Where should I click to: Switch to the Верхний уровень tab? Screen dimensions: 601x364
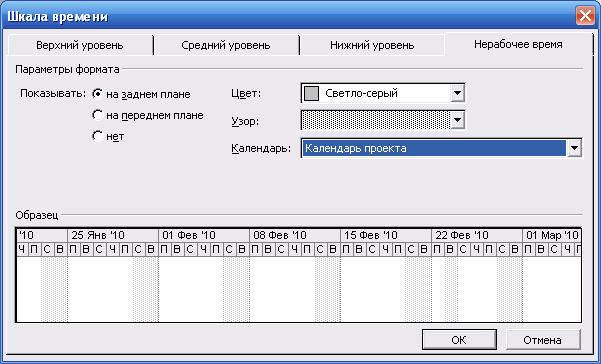80,45
